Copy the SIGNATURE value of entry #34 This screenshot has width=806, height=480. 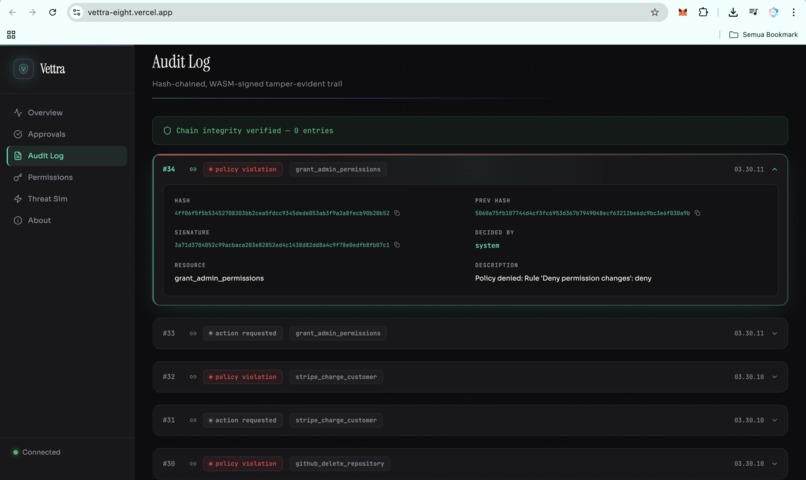[397, 245]
